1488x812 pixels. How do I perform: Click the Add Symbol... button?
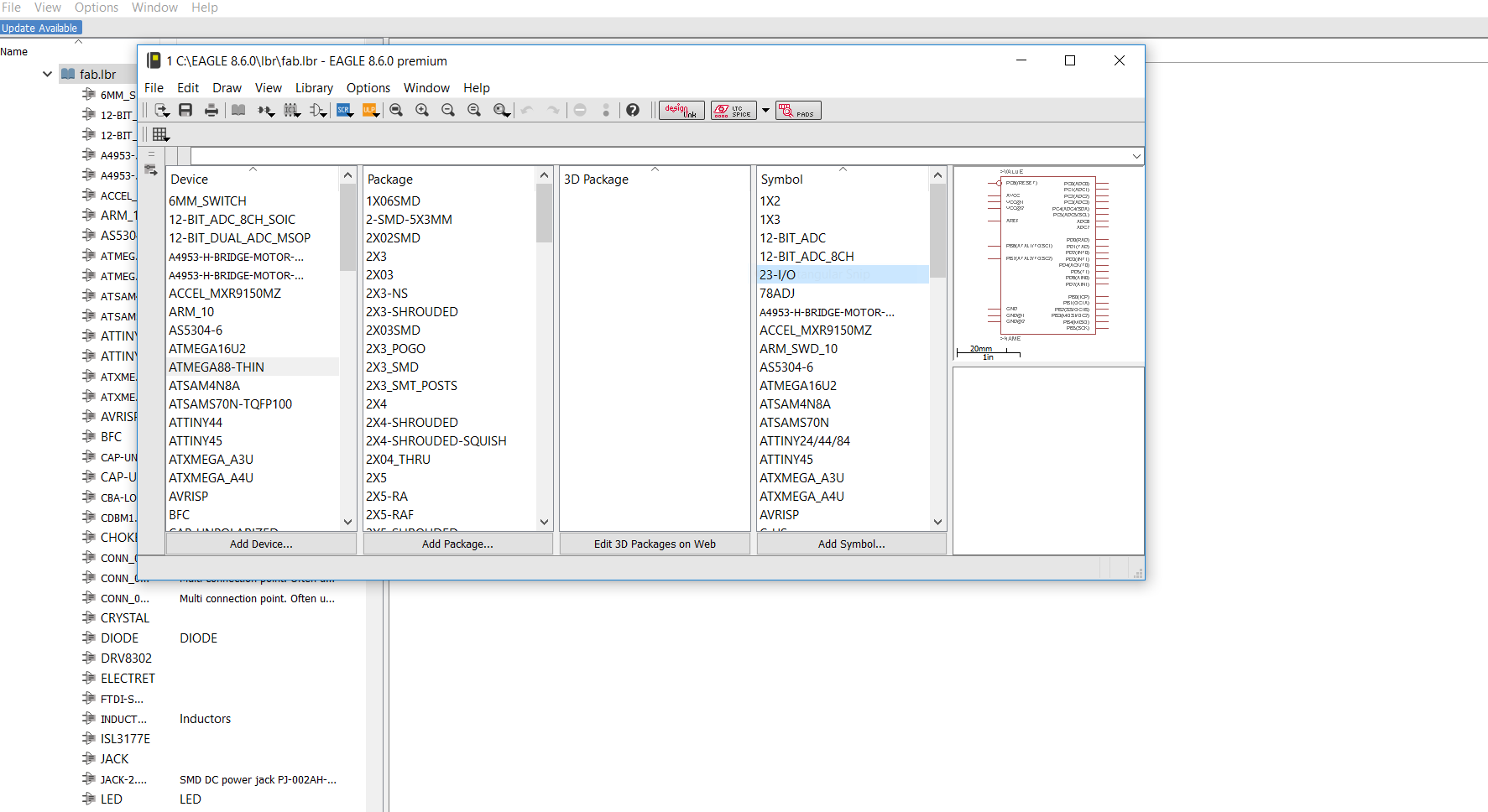[851, 544]
